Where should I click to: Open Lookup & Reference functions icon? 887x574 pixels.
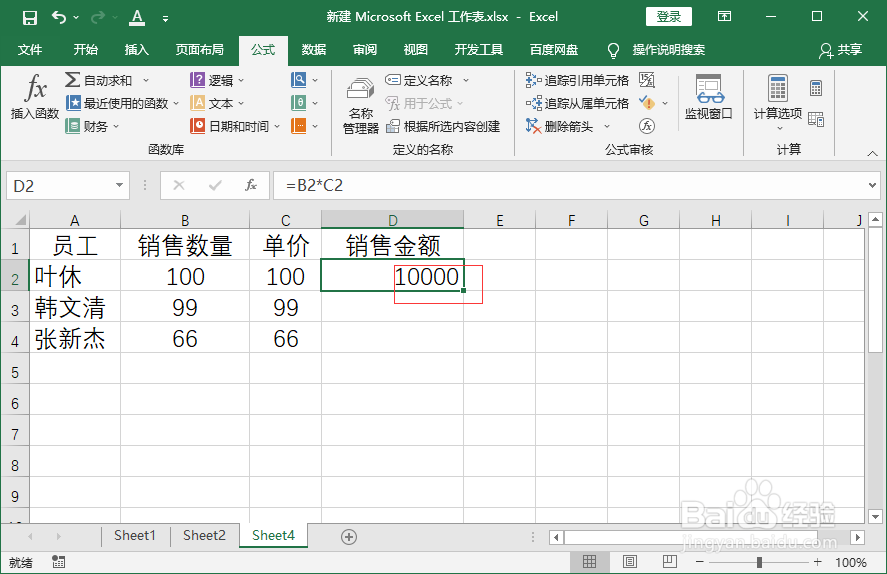(x=299, y=80)
